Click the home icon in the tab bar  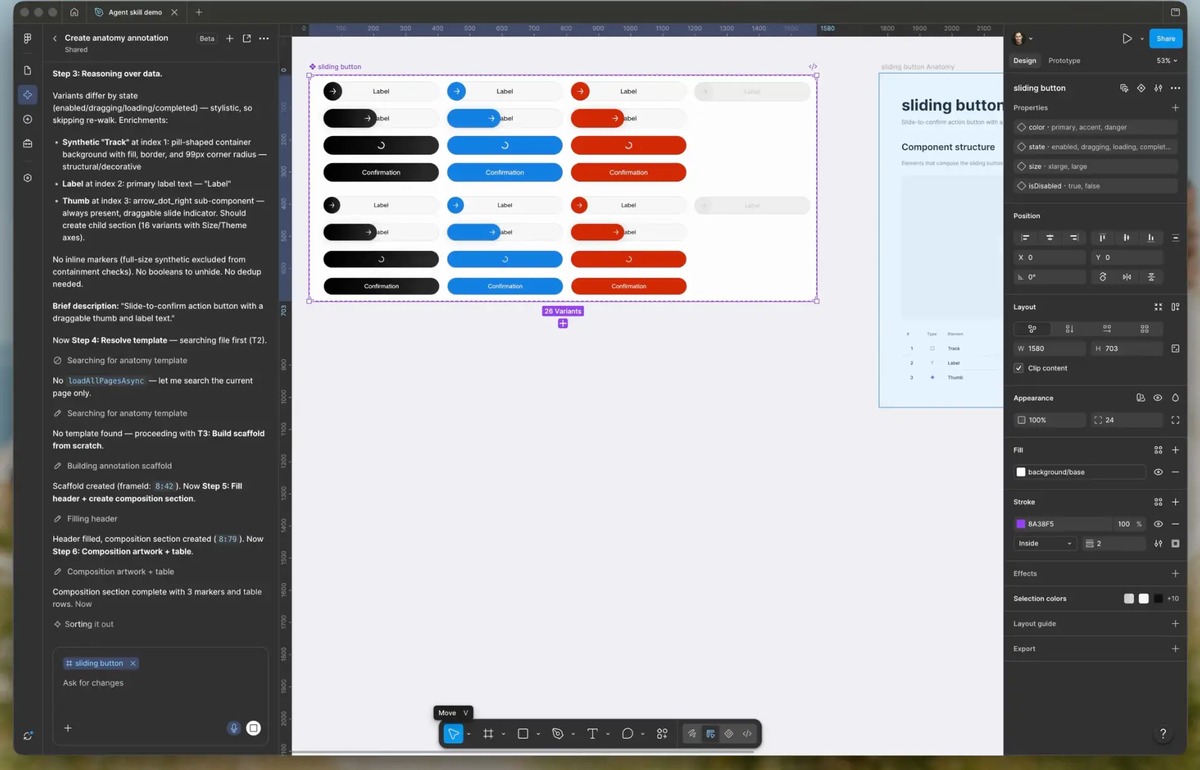(74, 12)
